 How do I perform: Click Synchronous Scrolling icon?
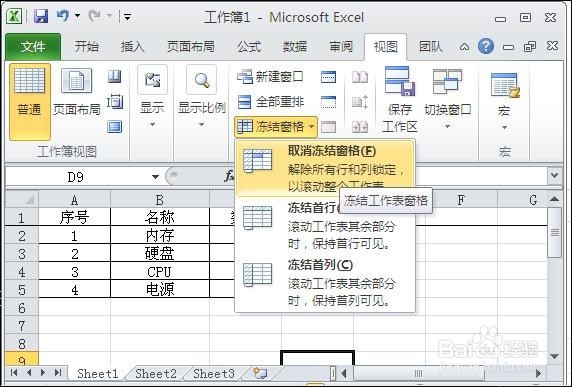(360, 102)
